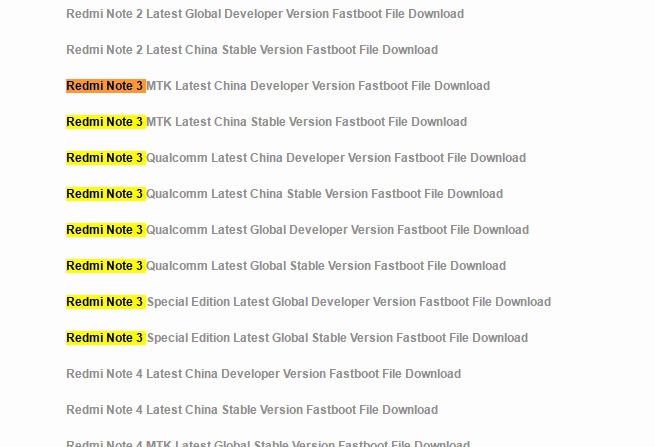Select Redmi Note 3 Qualcomm Global Developer link

297,229
